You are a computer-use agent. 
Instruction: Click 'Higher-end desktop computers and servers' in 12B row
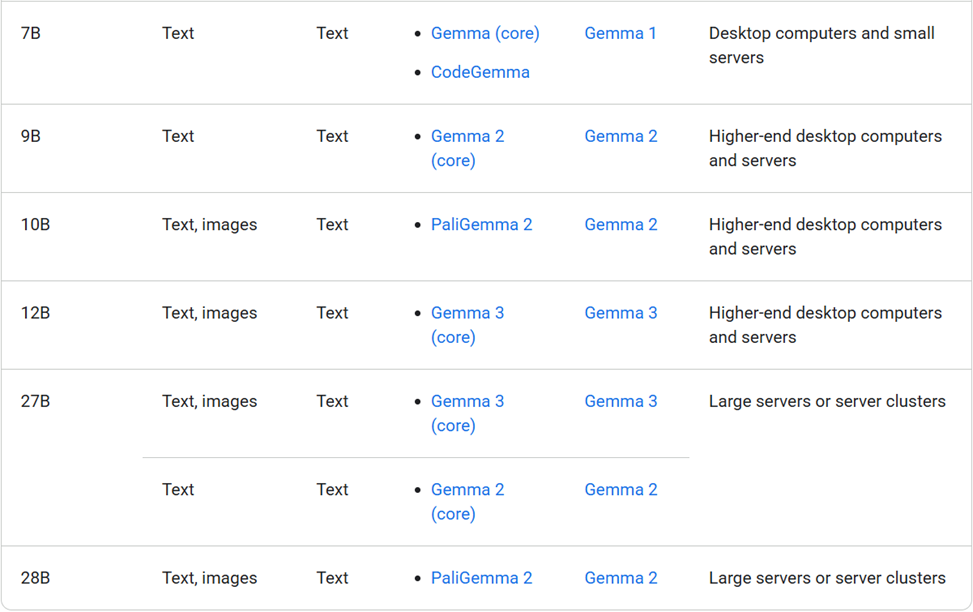point(825,325)
